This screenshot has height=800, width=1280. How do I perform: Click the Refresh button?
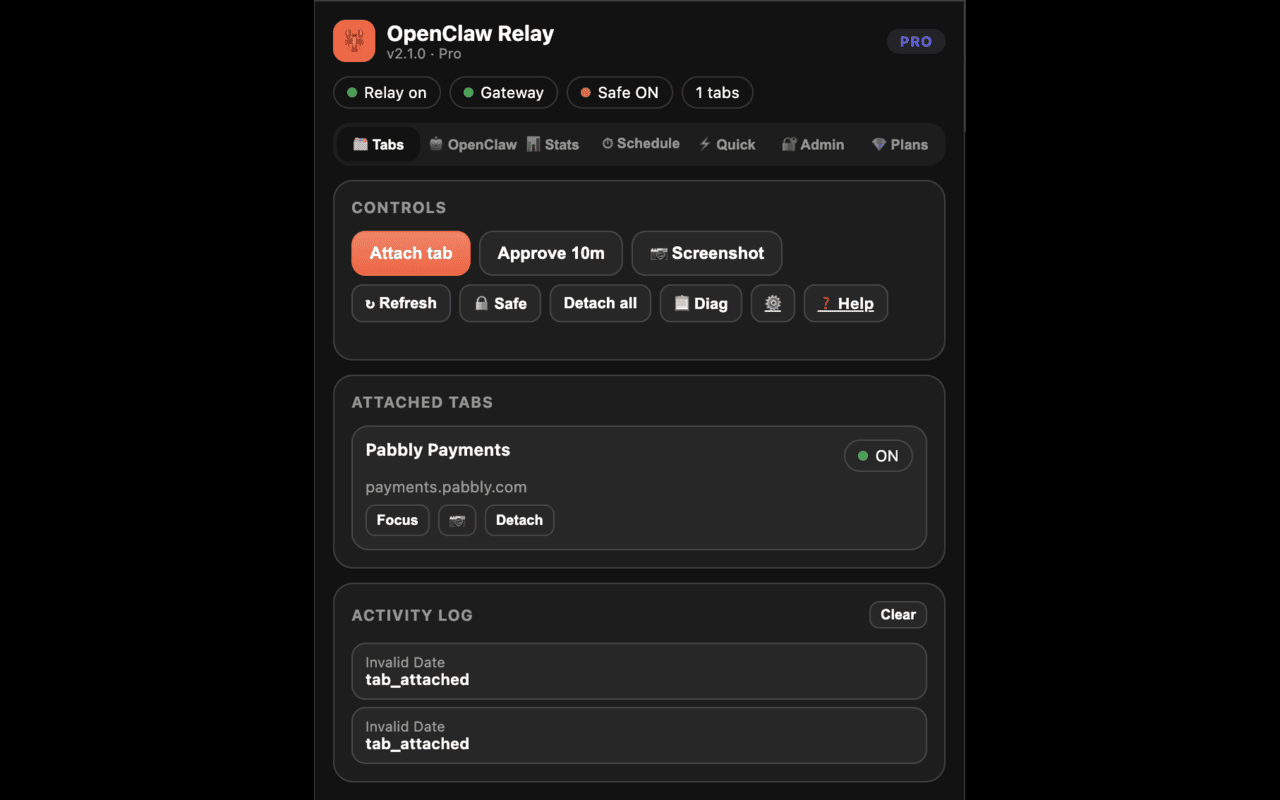click(401, 303)
